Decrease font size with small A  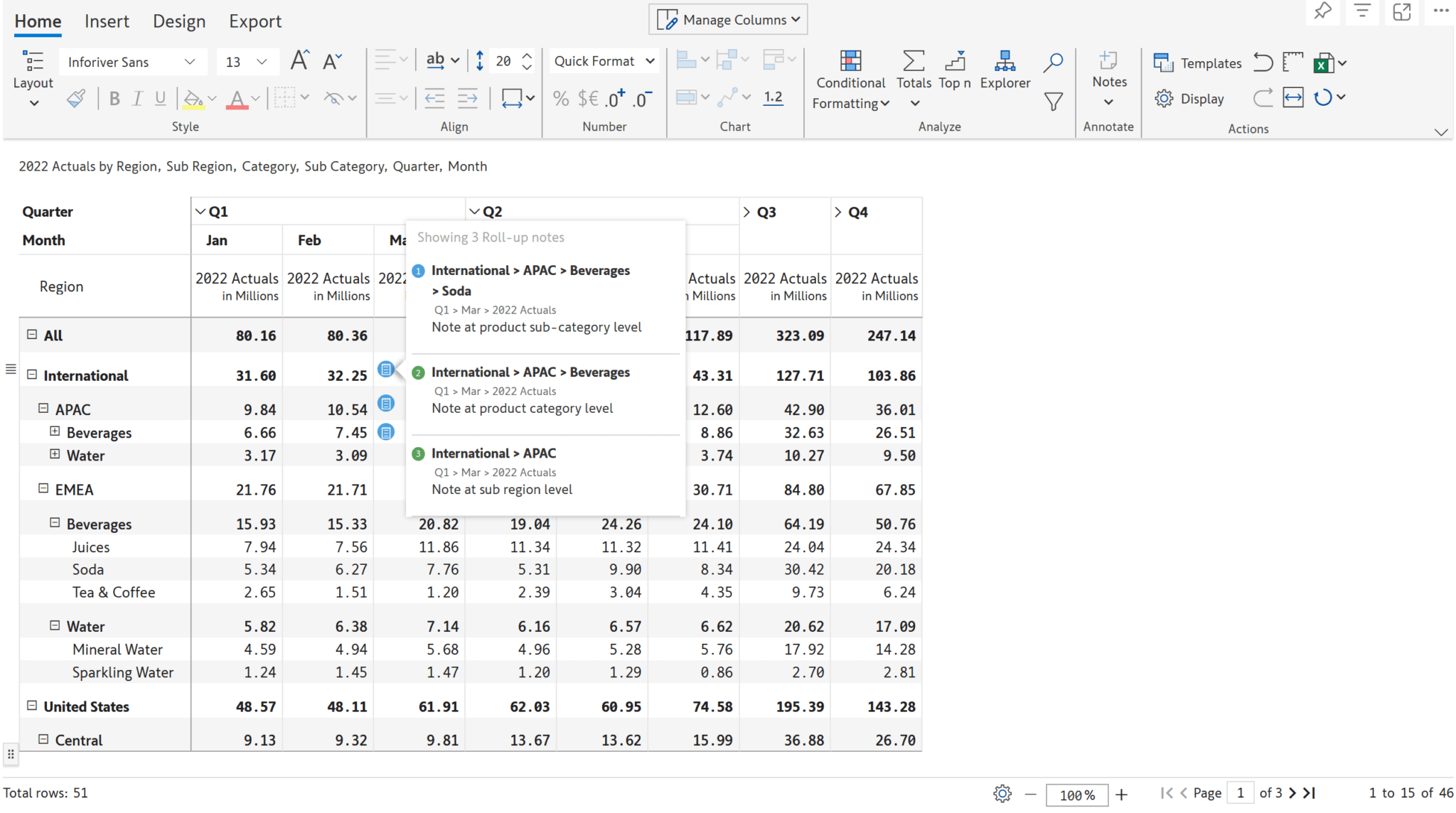[x=332, y=62]
